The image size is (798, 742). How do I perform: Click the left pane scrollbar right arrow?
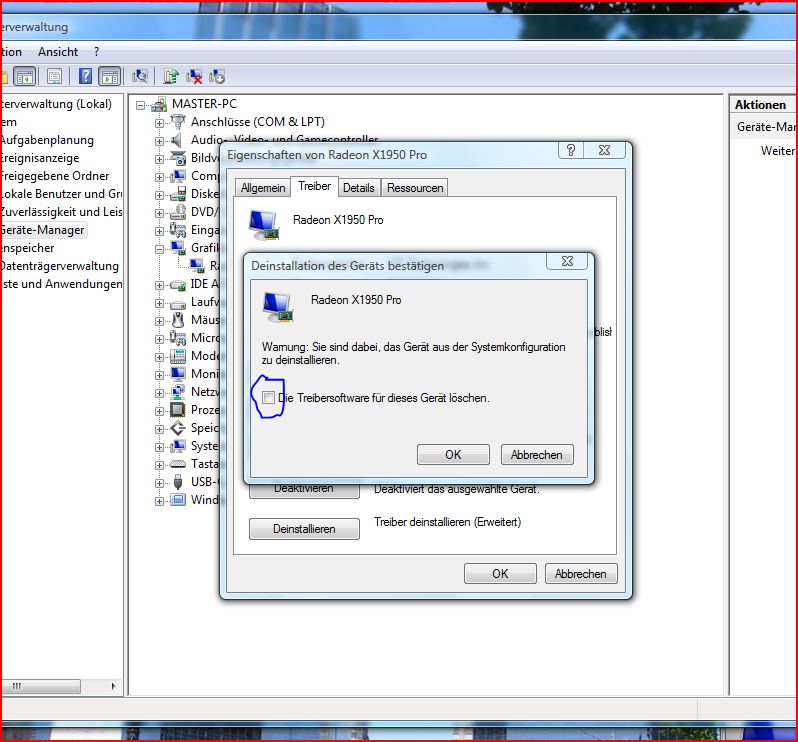tap(113, 686)
